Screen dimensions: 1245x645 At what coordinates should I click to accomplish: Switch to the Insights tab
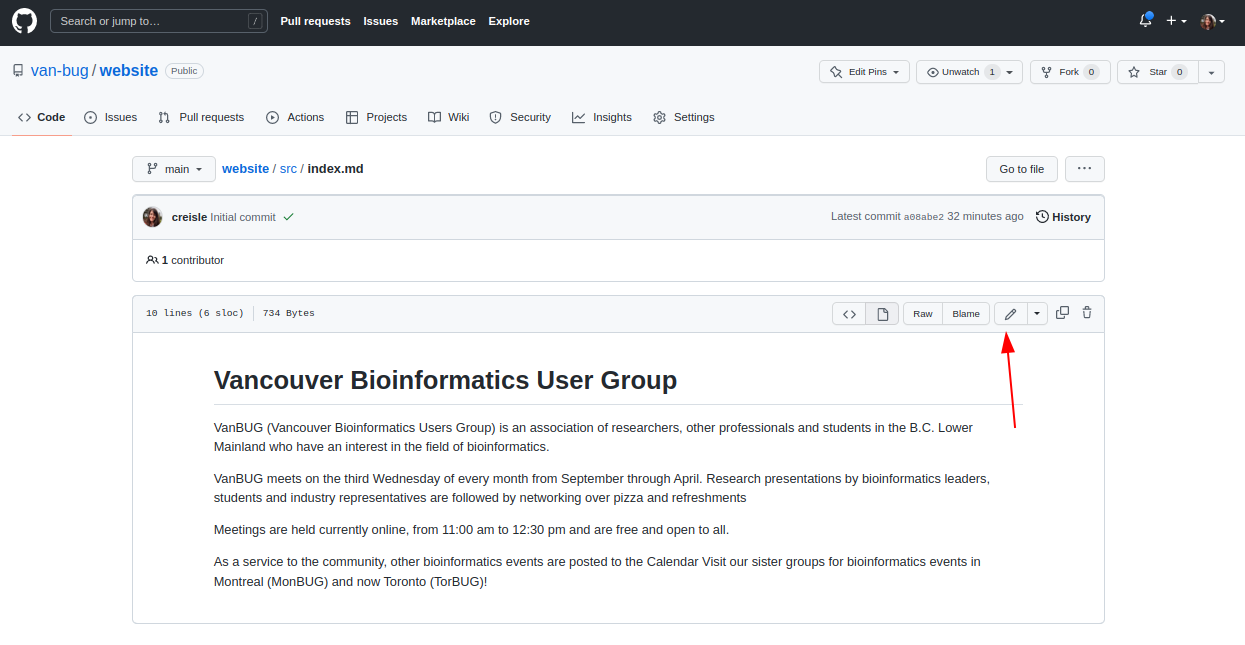[x=602, y=117]
